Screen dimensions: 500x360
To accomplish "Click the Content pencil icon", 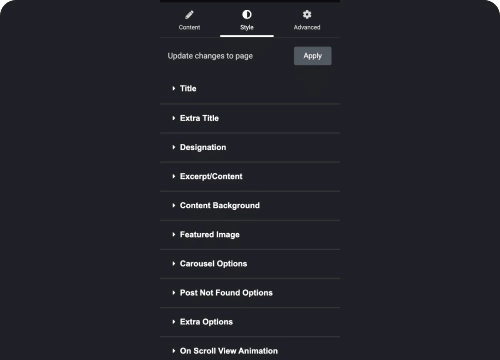I will click(189, 15).
